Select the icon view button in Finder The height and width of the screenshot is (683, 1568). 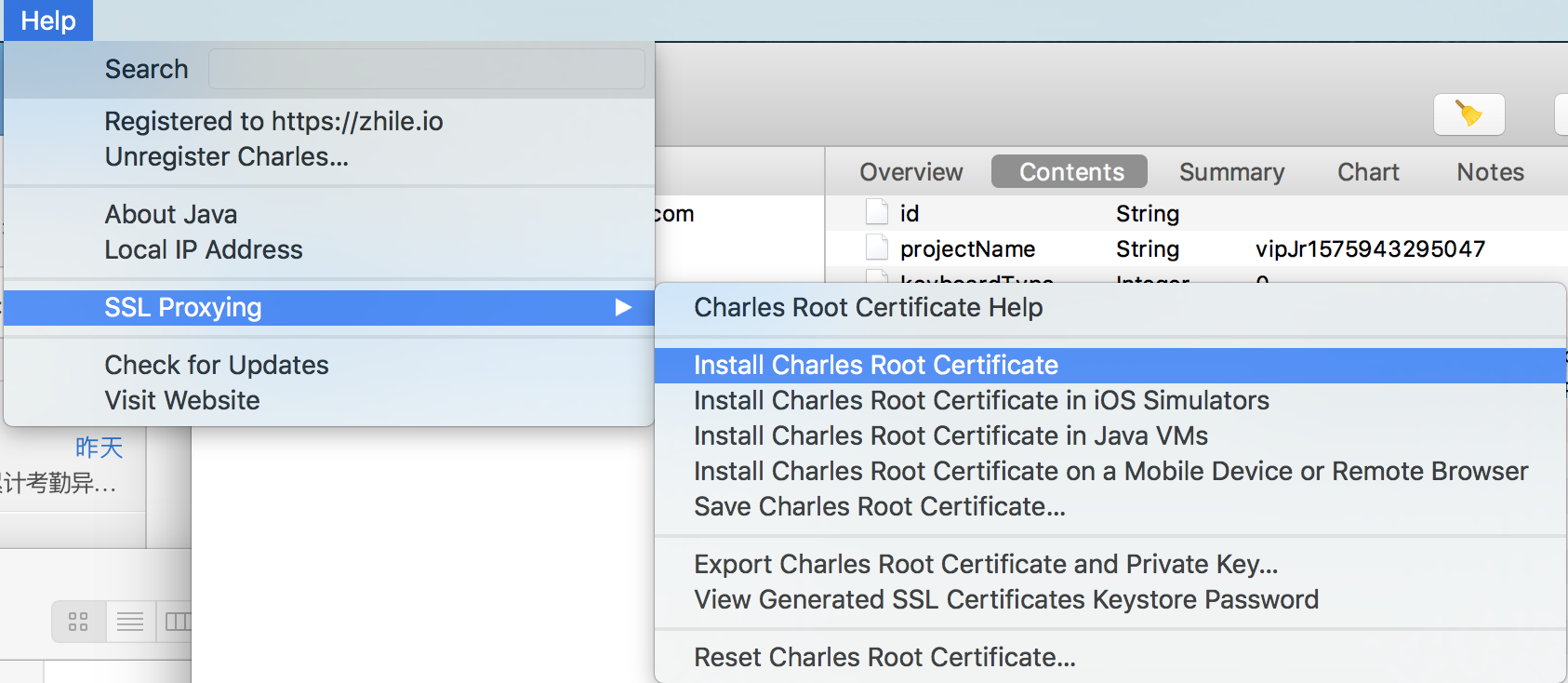point(78,622)
